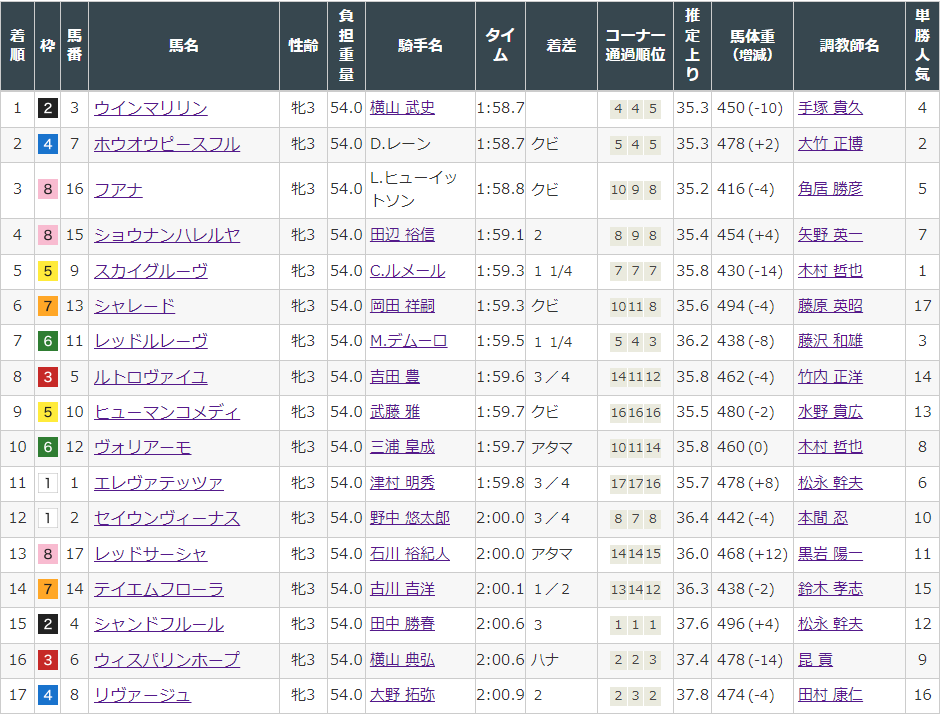Open jockey link 三浦 皇成
The image size is (941, 717).
tap(402, 447)
